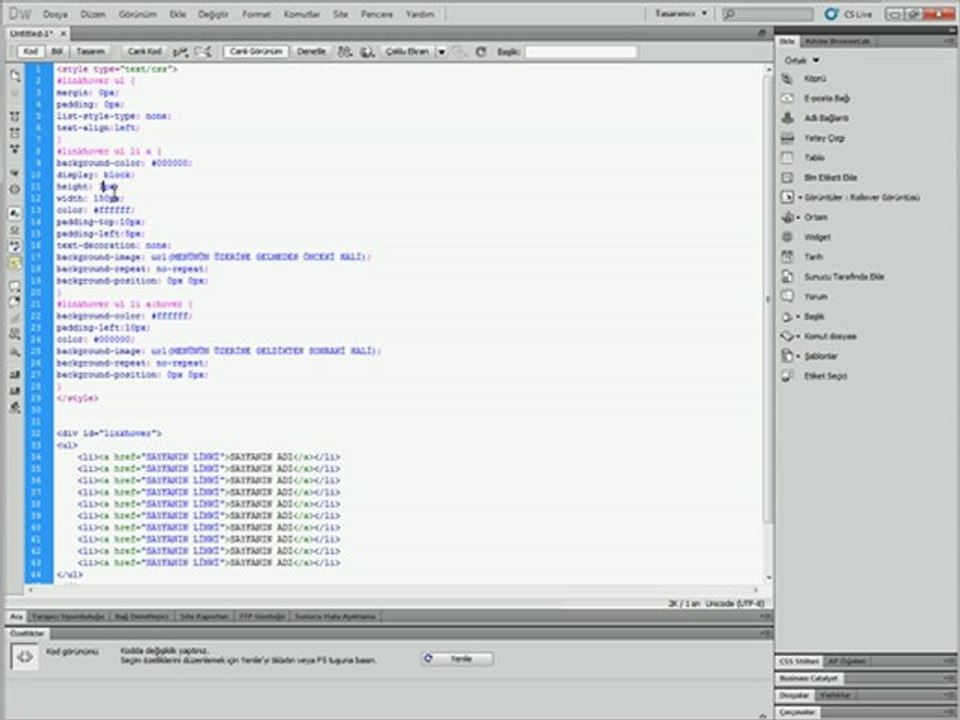Click Sunucu Tarafında Ekle icon

(x=787, y=277)
